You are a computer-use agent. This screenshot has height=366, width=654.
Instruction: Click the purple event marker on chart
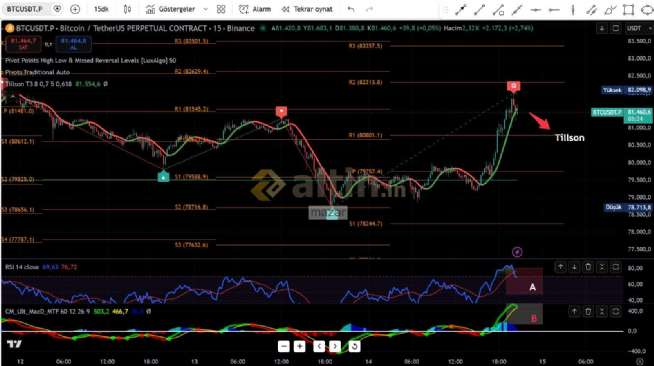coord(517,252)
